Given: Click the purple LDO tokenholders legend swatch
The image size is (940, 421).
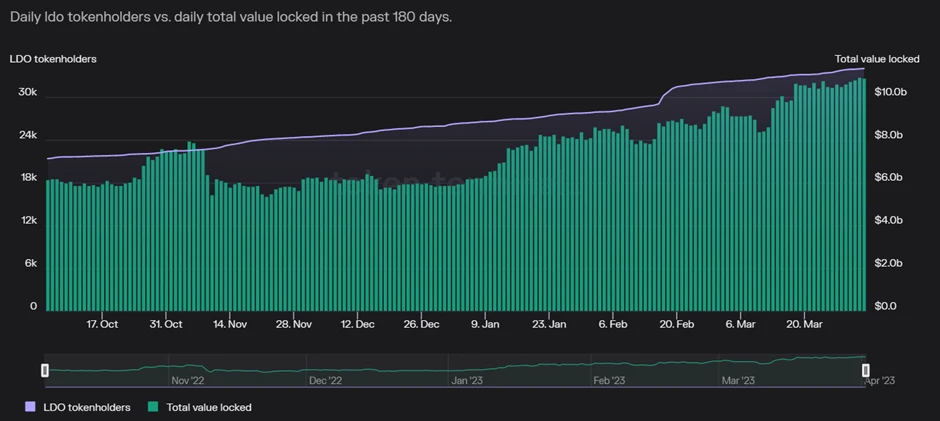Looking at the screenshot, I should [x=30, y=407].
